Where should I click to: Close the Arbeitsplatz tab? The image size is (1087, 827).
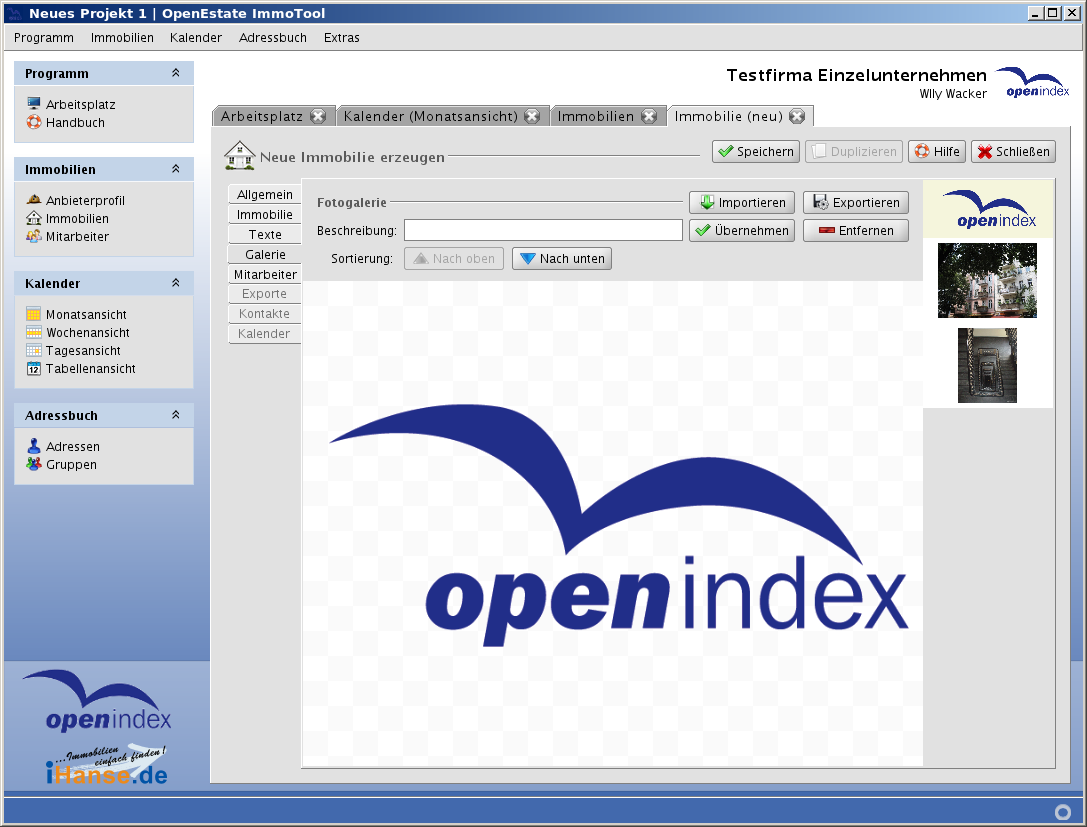pyautogui.click(x=318, y=116)
